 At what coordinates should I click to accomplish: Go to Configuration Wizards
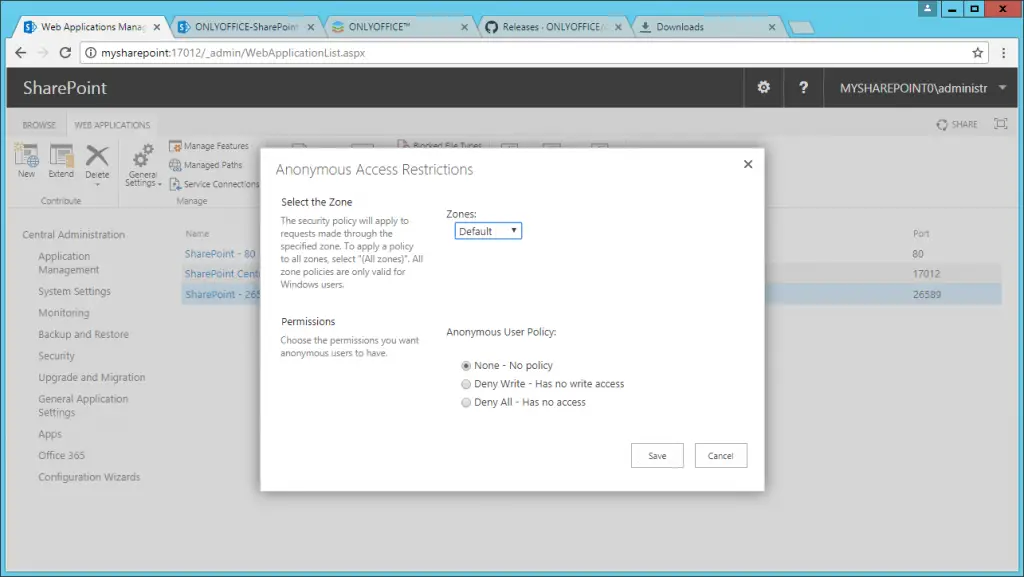point(89,477)
